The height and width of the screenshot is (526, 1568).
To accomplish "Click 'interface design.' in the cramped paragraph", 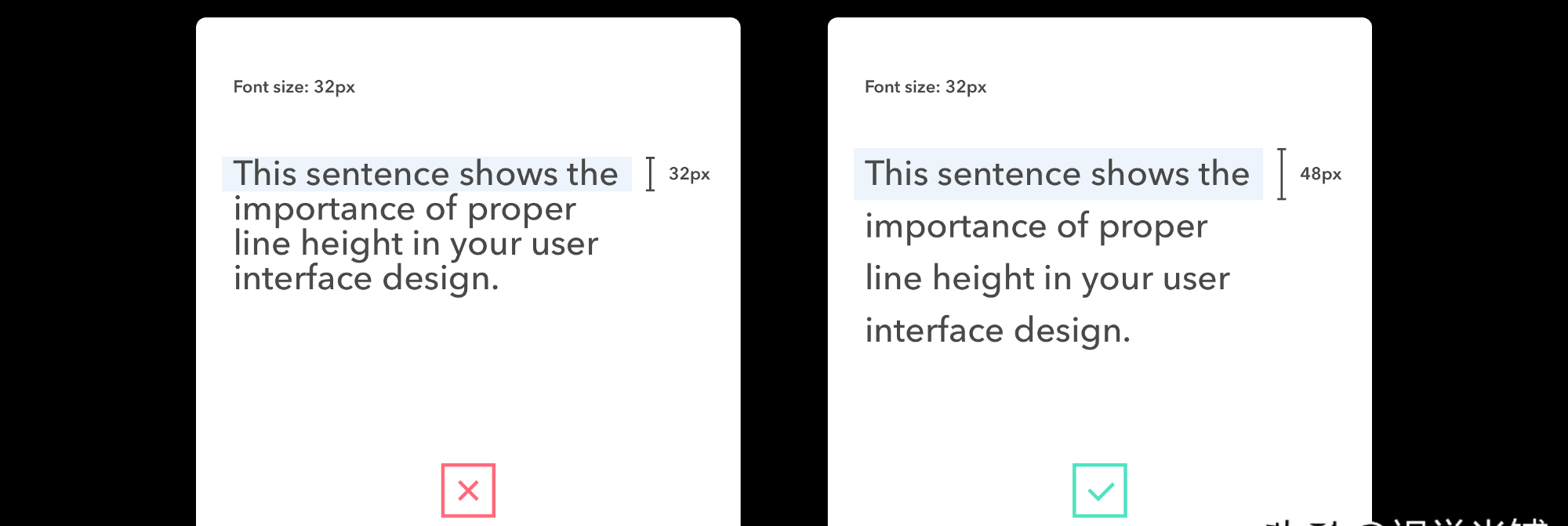I will (x=366, y=279).
